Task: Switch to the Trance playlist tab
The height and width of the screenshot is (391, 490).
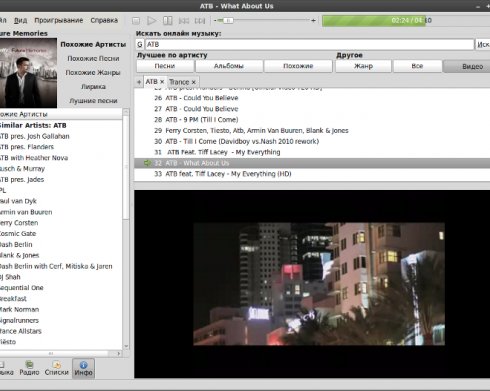Action: [x=179, y=82]
